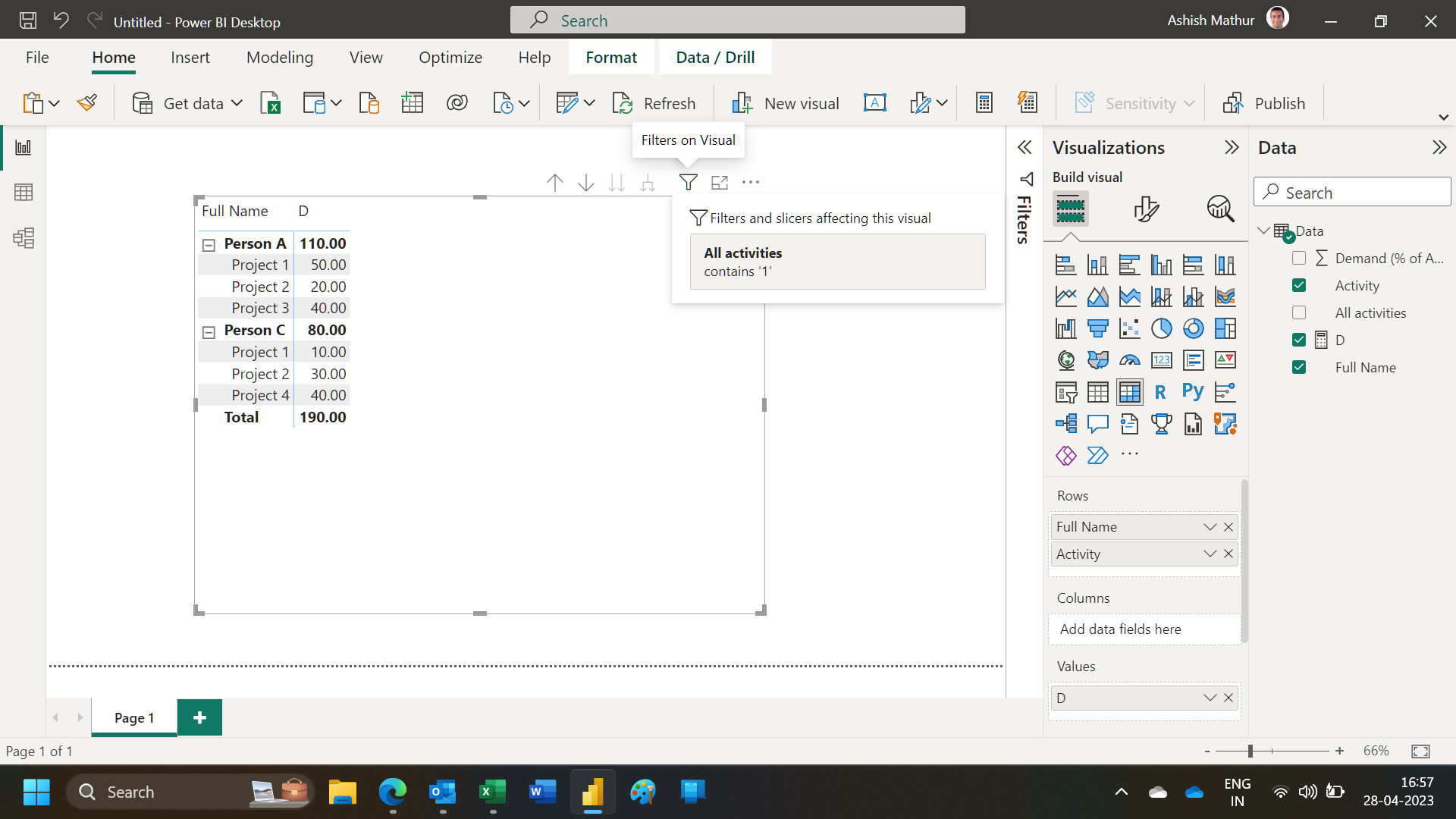Screen dimensions: 1456x819
Task: Choose the Matrix visualization icon
Action: tap(1129, 392)
